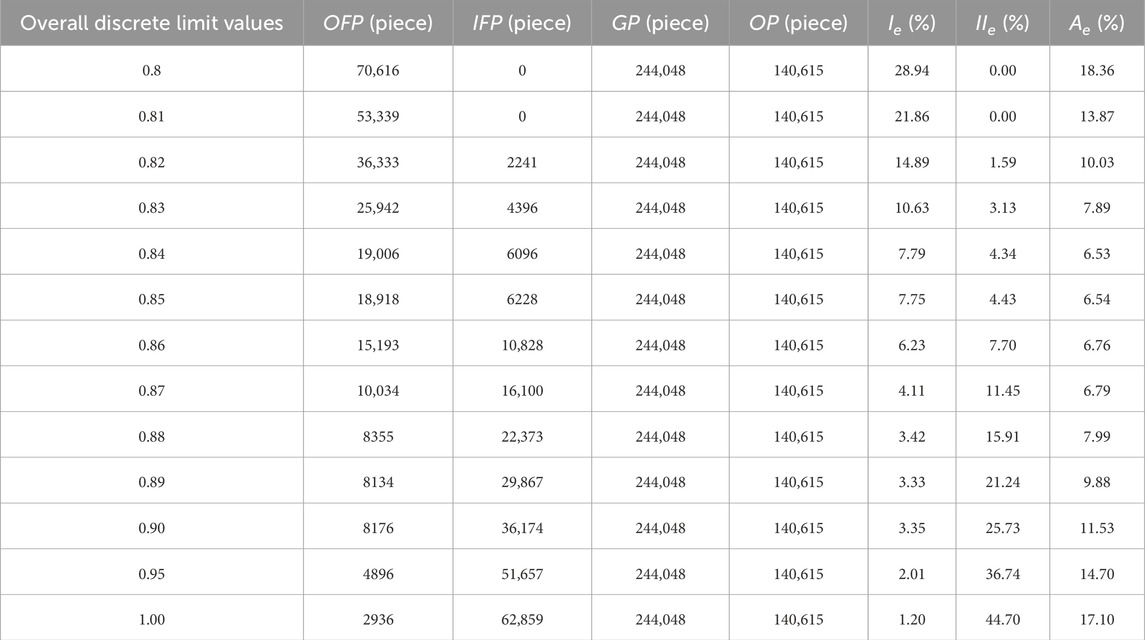
Task: Select the Ie (%) column header
Action: click(x=911, y=24)
